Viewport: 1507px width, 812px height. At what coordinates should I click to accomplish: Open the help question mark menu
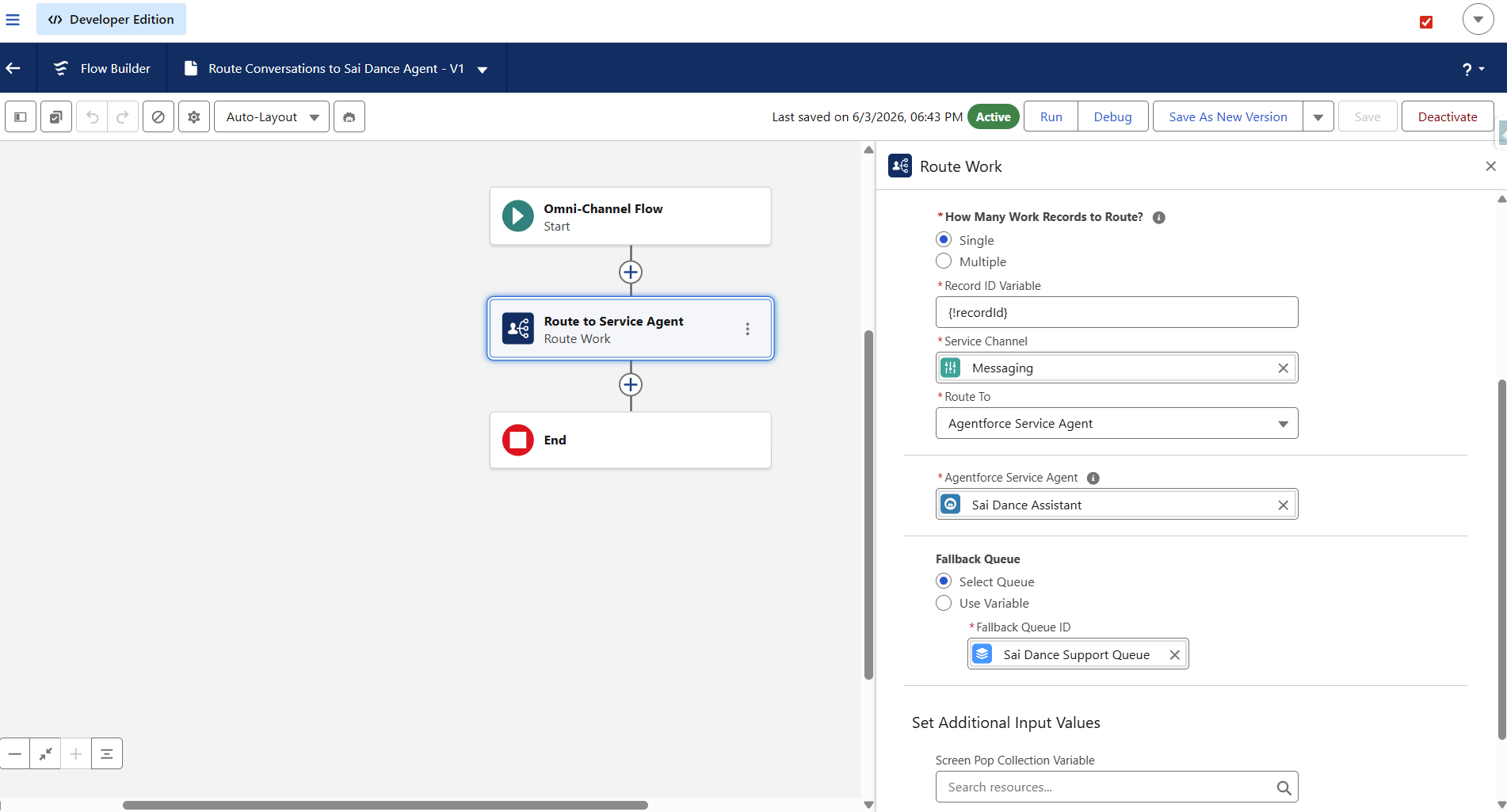tap(1473, 69)
